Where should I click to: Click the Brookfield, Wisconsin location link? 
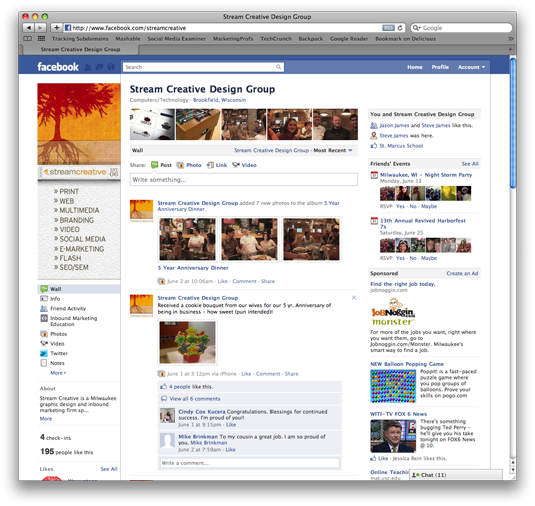point(219,100)
